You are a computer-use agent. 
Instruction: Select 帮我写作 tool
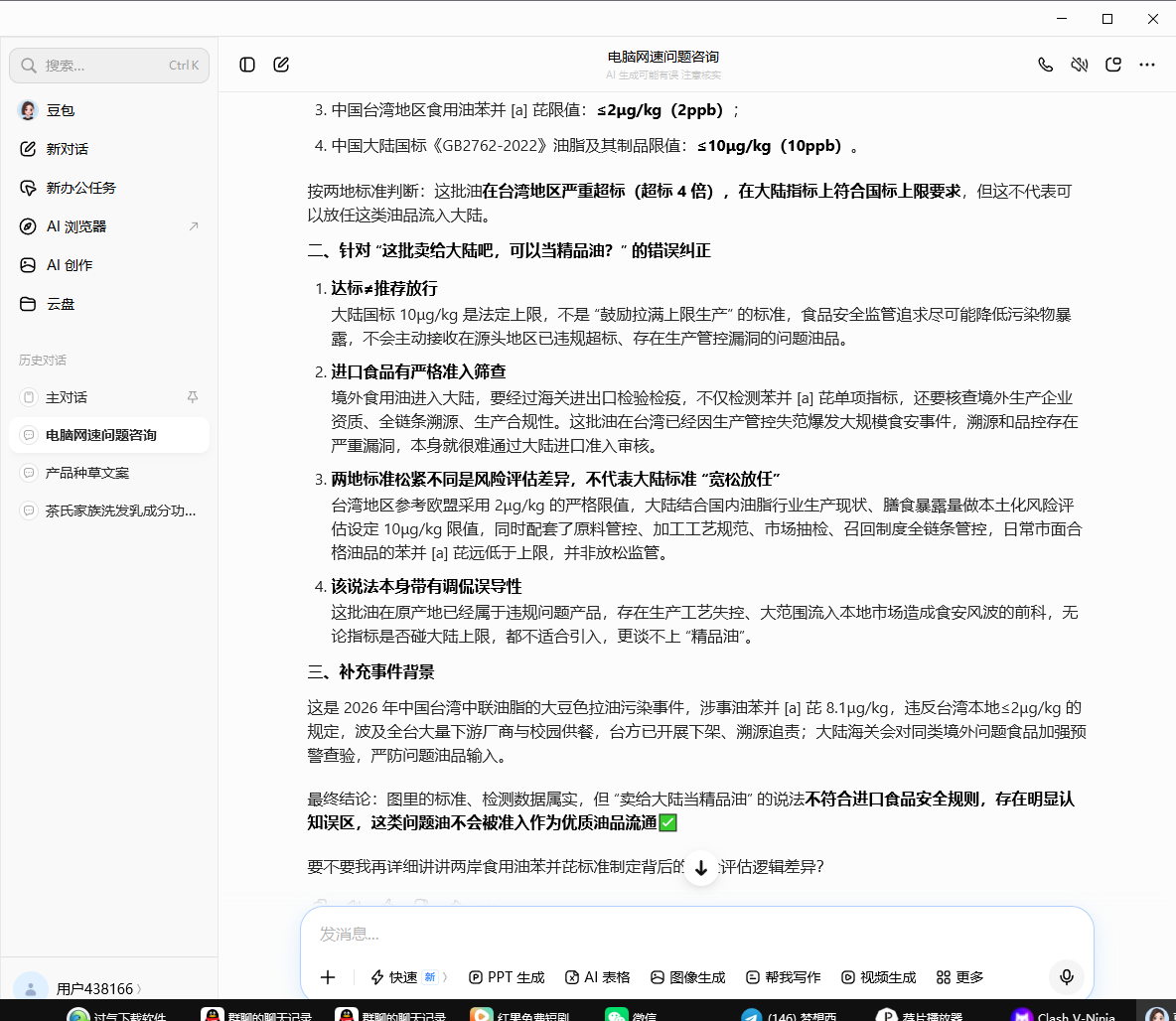click(x=784, y=976)
